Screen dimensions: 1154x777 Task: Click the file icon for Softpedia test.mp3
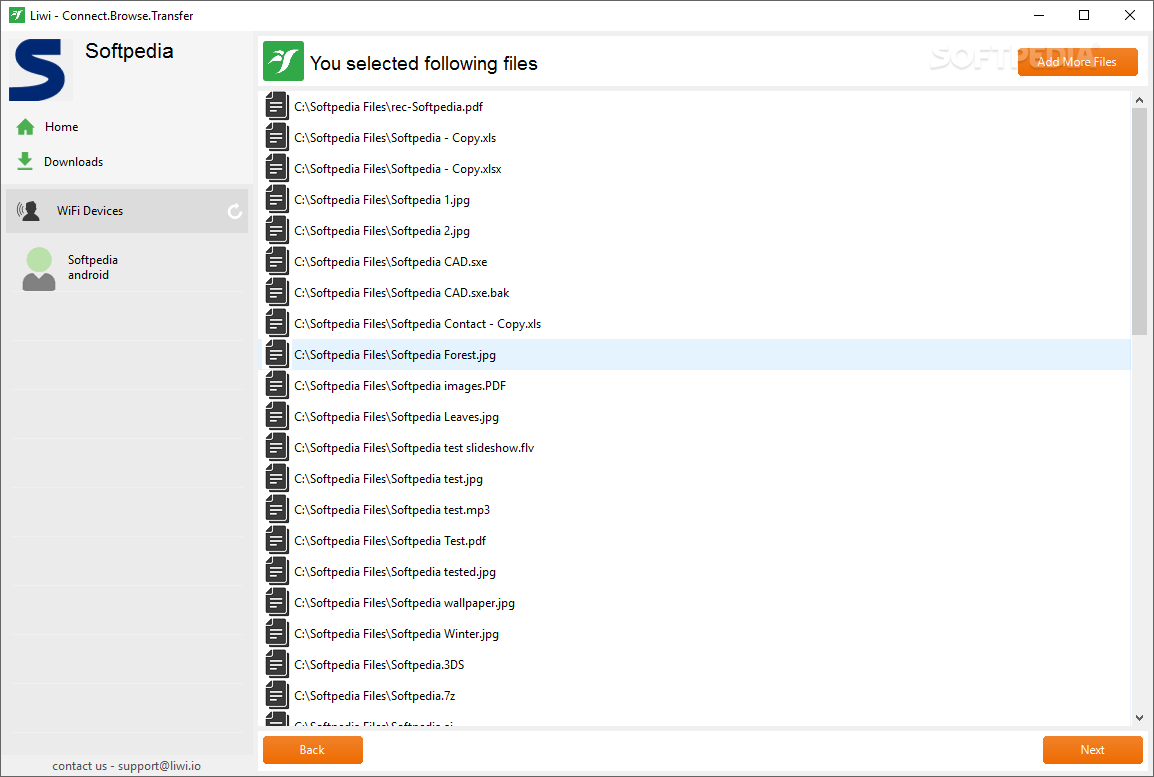277,508
